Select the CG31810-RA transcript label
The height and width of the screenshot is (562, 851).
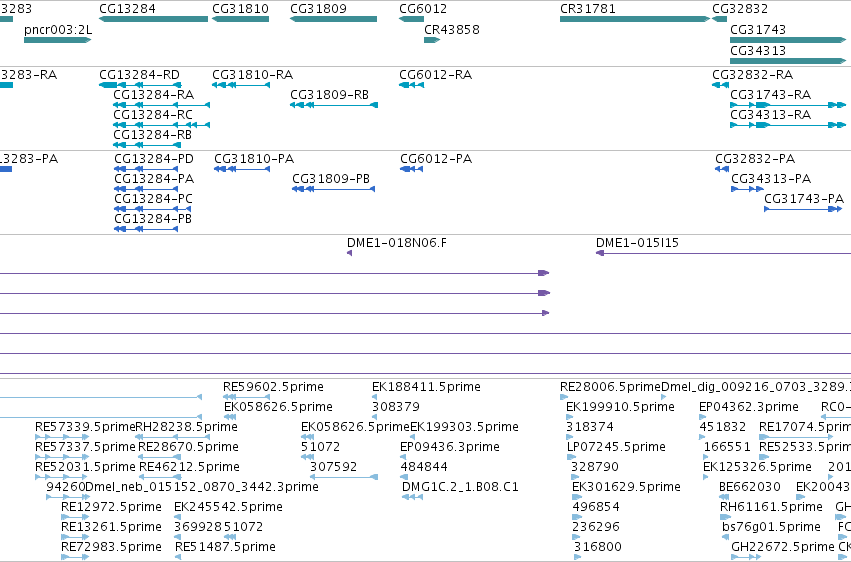pos(252,74)
